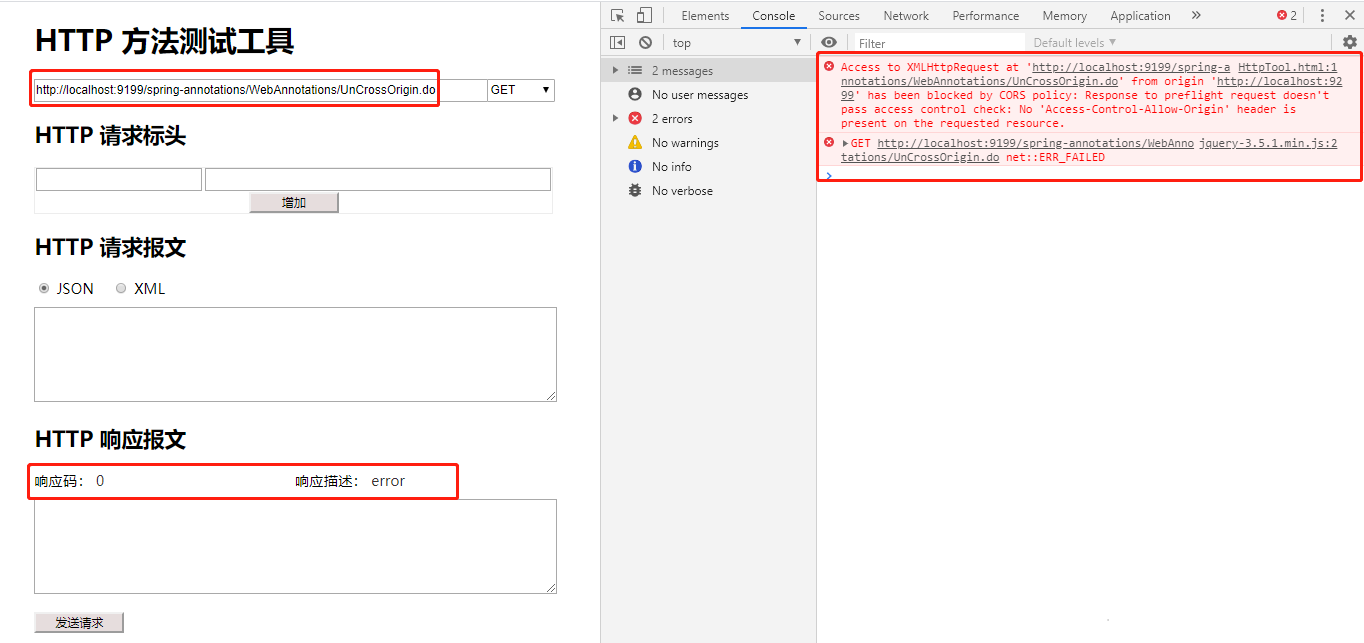
Task: Click the GET ERR_FAILED error red icon
Action: [x=828, y=143]
